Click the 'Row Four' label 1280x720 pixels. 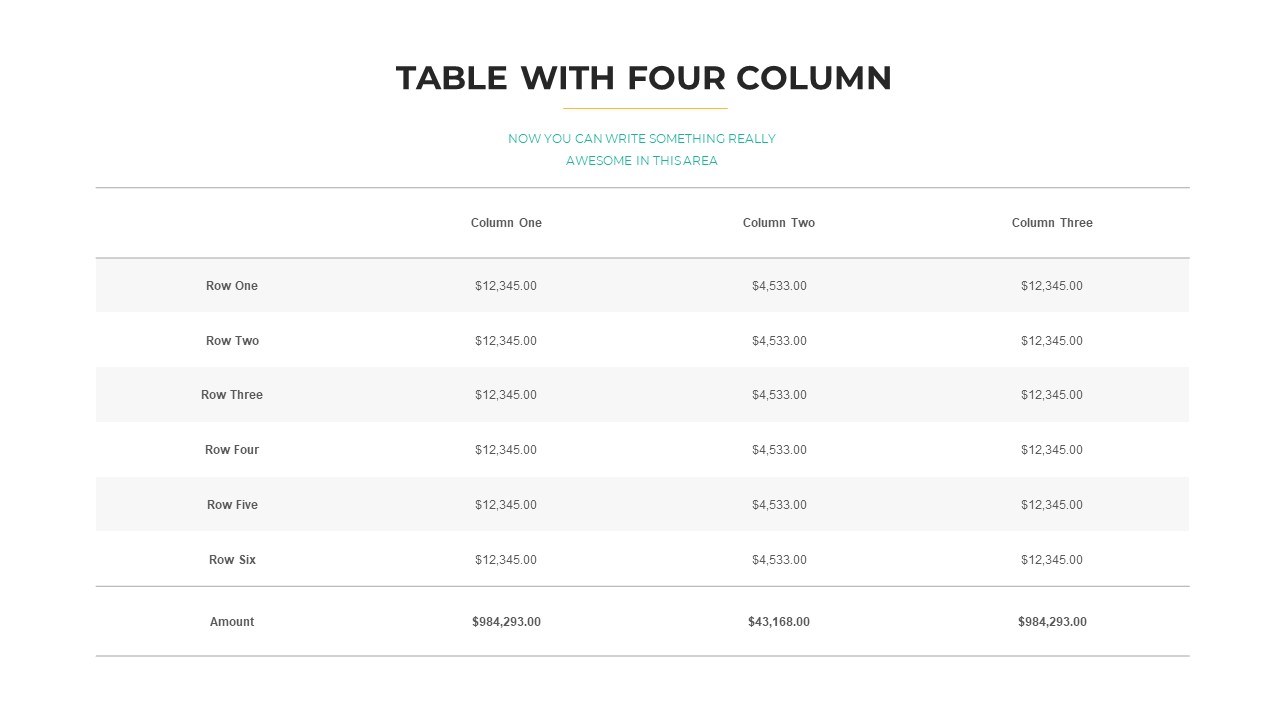point(232,450)
